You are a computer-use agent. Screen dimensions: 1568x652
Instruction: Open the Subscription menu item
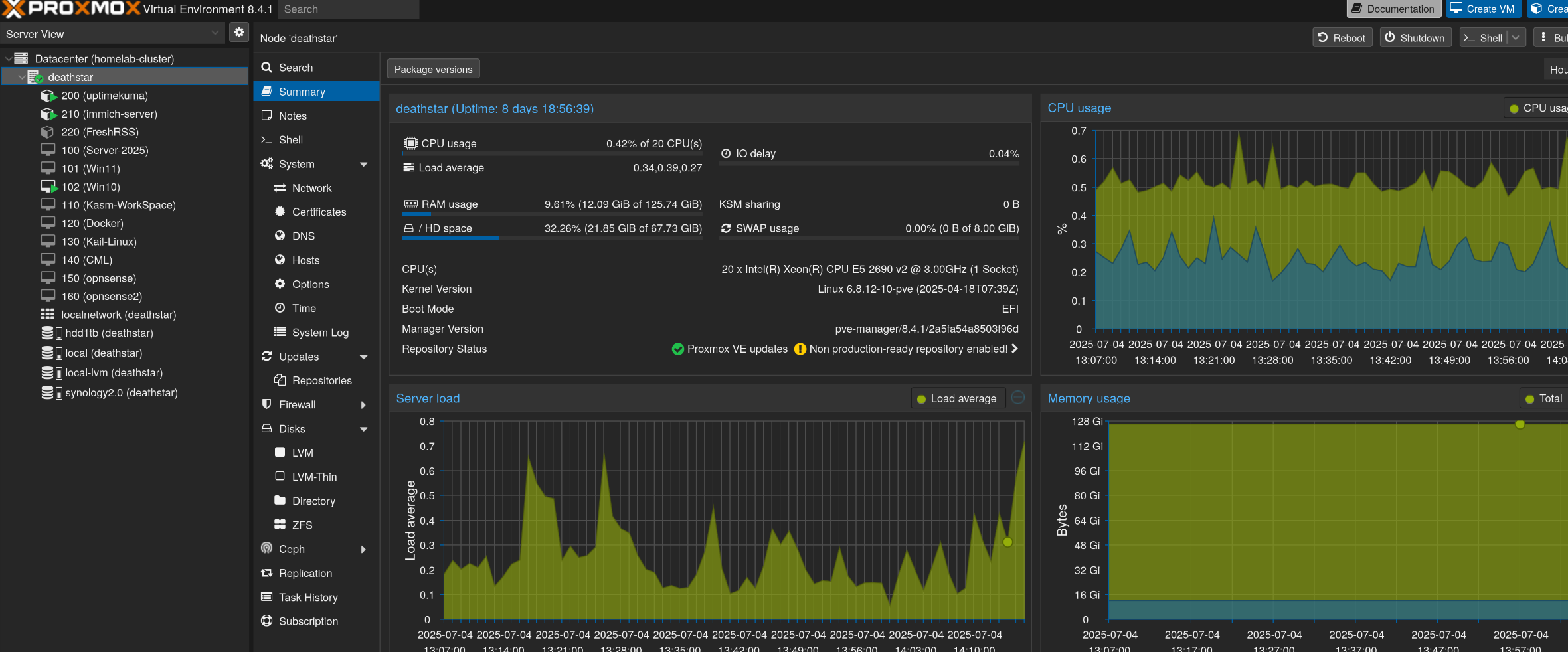tap(316, 621)
